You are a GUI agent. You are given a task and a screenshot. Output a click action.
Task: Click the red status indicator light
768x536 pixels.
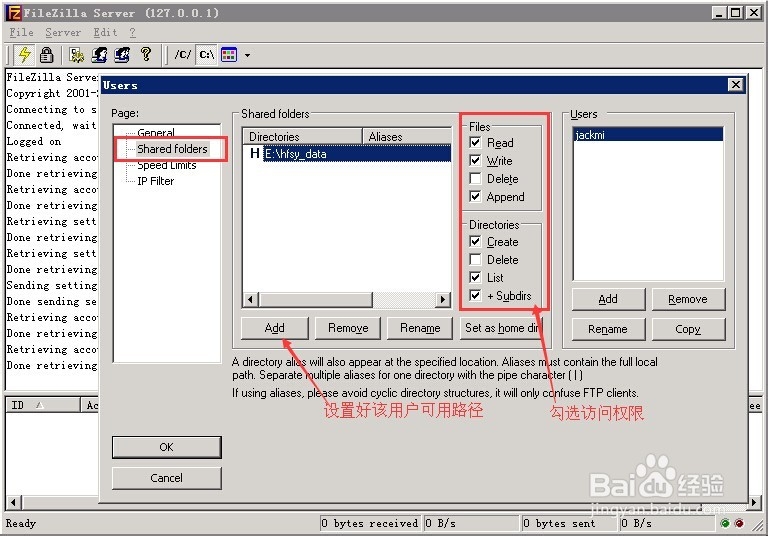click(739, 523)
